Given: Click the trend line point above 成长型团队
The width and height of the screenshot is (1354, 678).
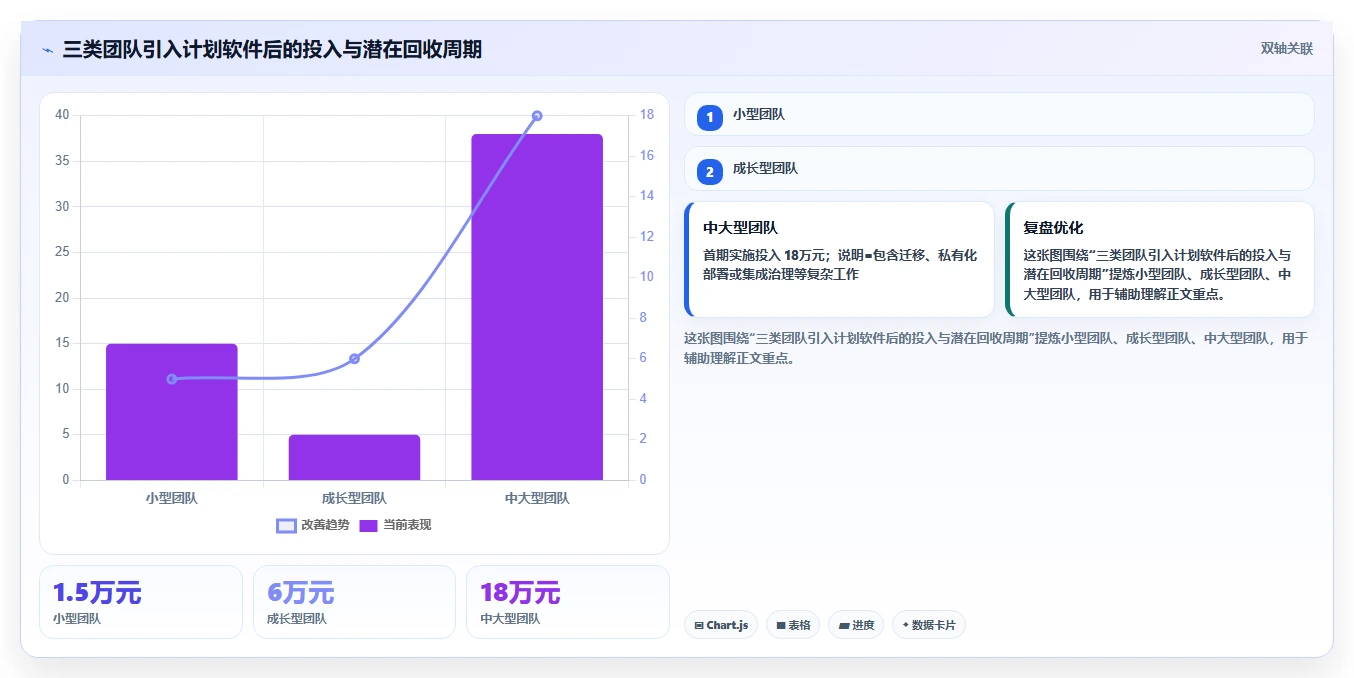Looking at the screenshot, I should click(x=354, y=358).
